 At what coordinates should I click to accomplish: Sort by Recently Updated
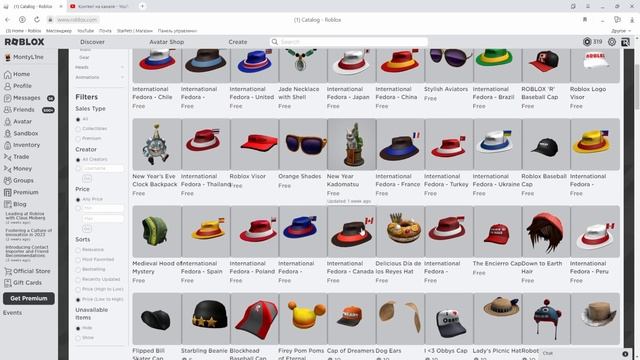(78, 280)
